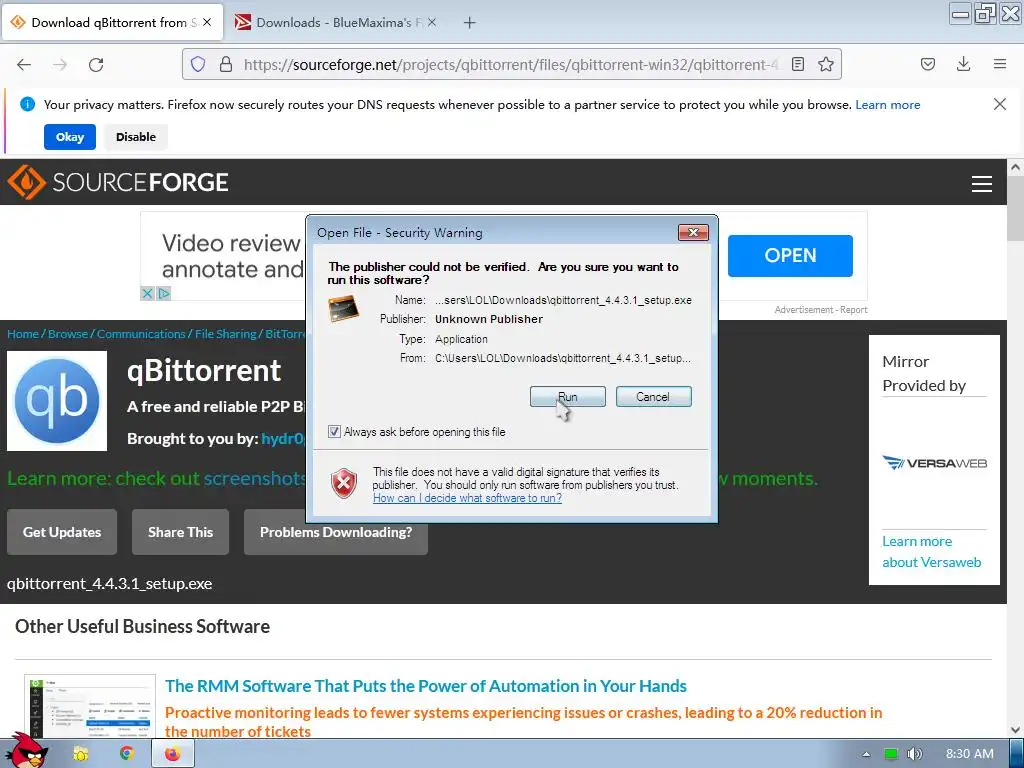Viewport: 1024px width, 768px height.
Task: Click the scrollbar up arrow
Action: 1016,167
